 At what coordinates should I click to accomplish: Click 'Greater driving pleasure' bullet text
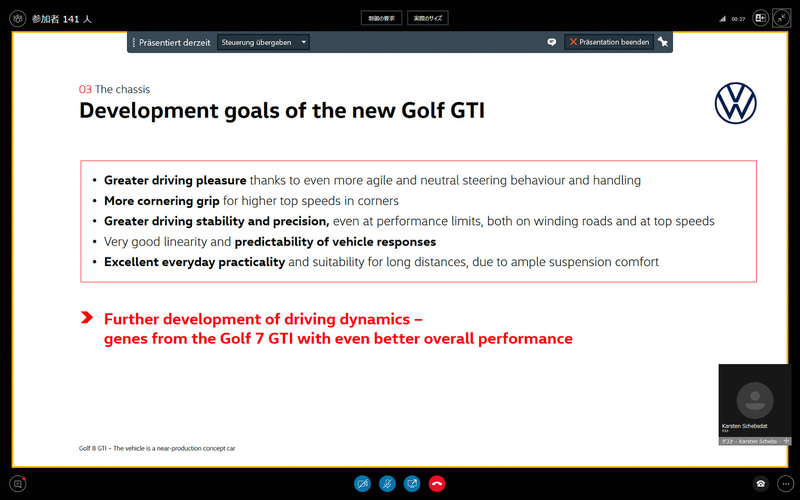pyautogui.click(x=175, y=181)
